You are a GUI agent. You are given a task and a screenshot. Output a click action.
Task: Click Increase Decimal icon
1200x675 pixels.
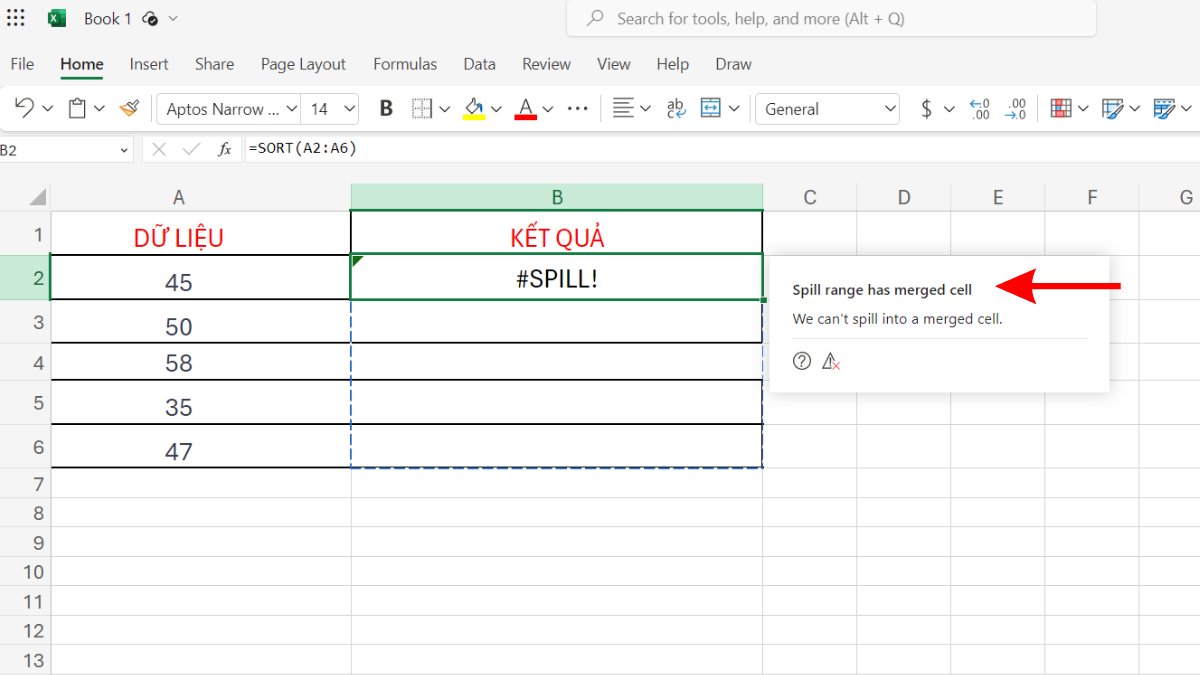pos(1016,109)
